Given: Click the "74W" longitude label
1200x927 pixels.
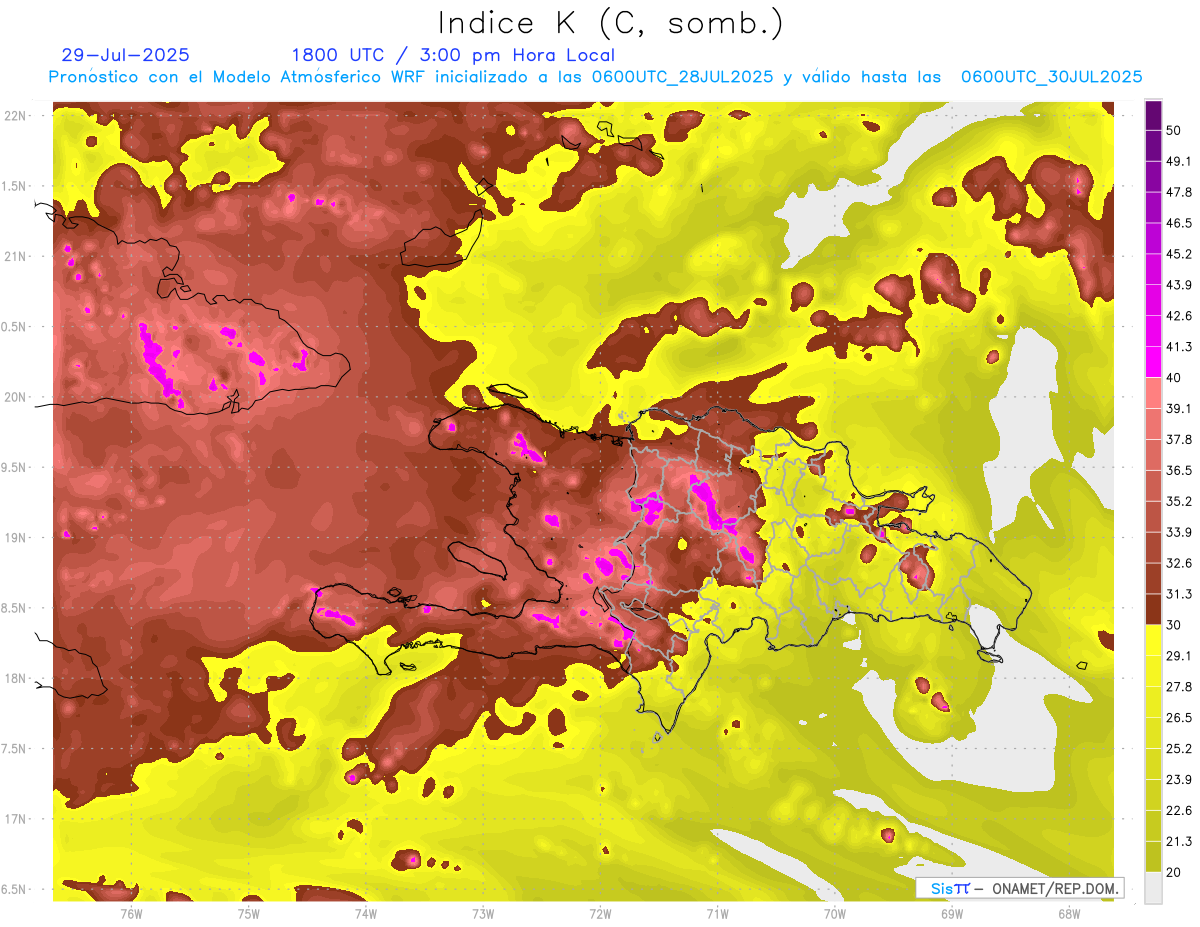Looking at the screenshot, I should 366,914.
